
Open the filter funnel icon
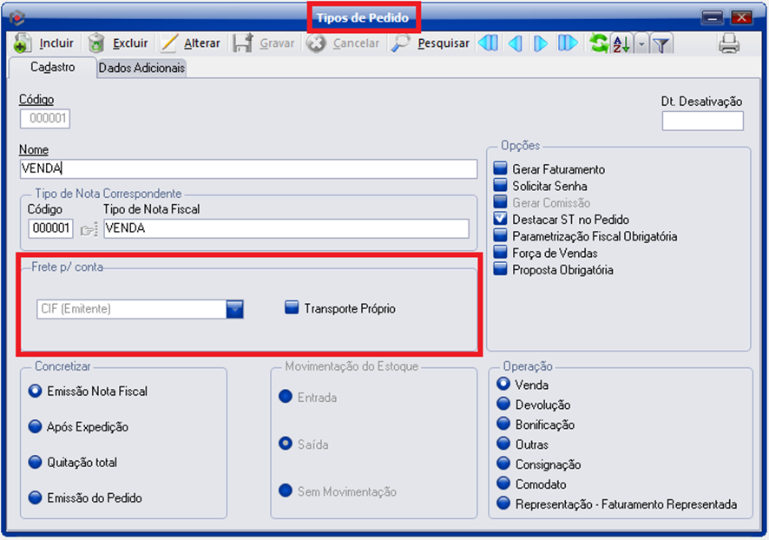point(662,44)
